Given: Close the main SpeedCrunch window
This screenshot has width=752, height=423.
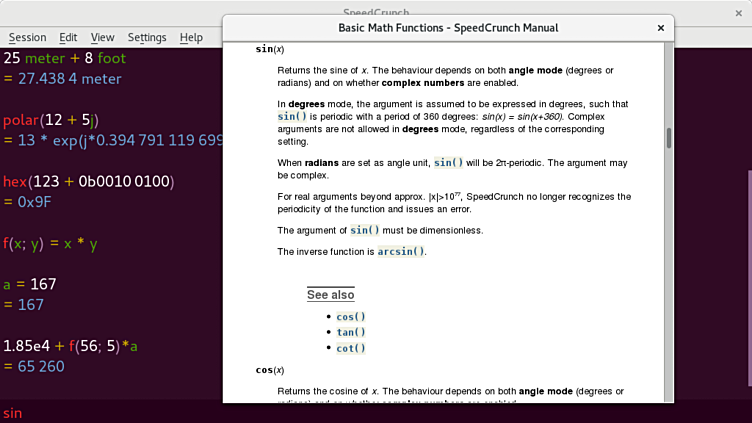Looking at the screenshot, I should 736,13.
